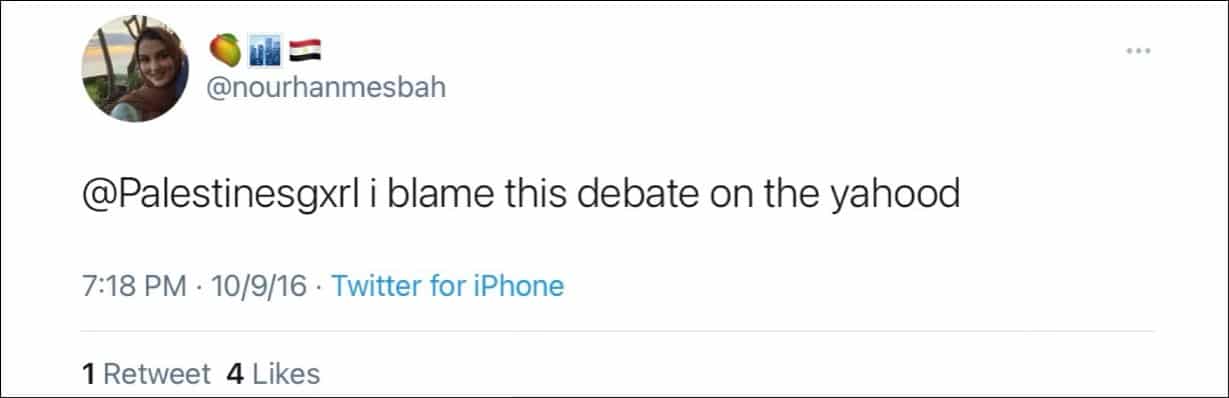Screen dimensions: 1229x398
Task: Open the round profile photo avatar
Action: pyautogui.click(x=135, y=69)
